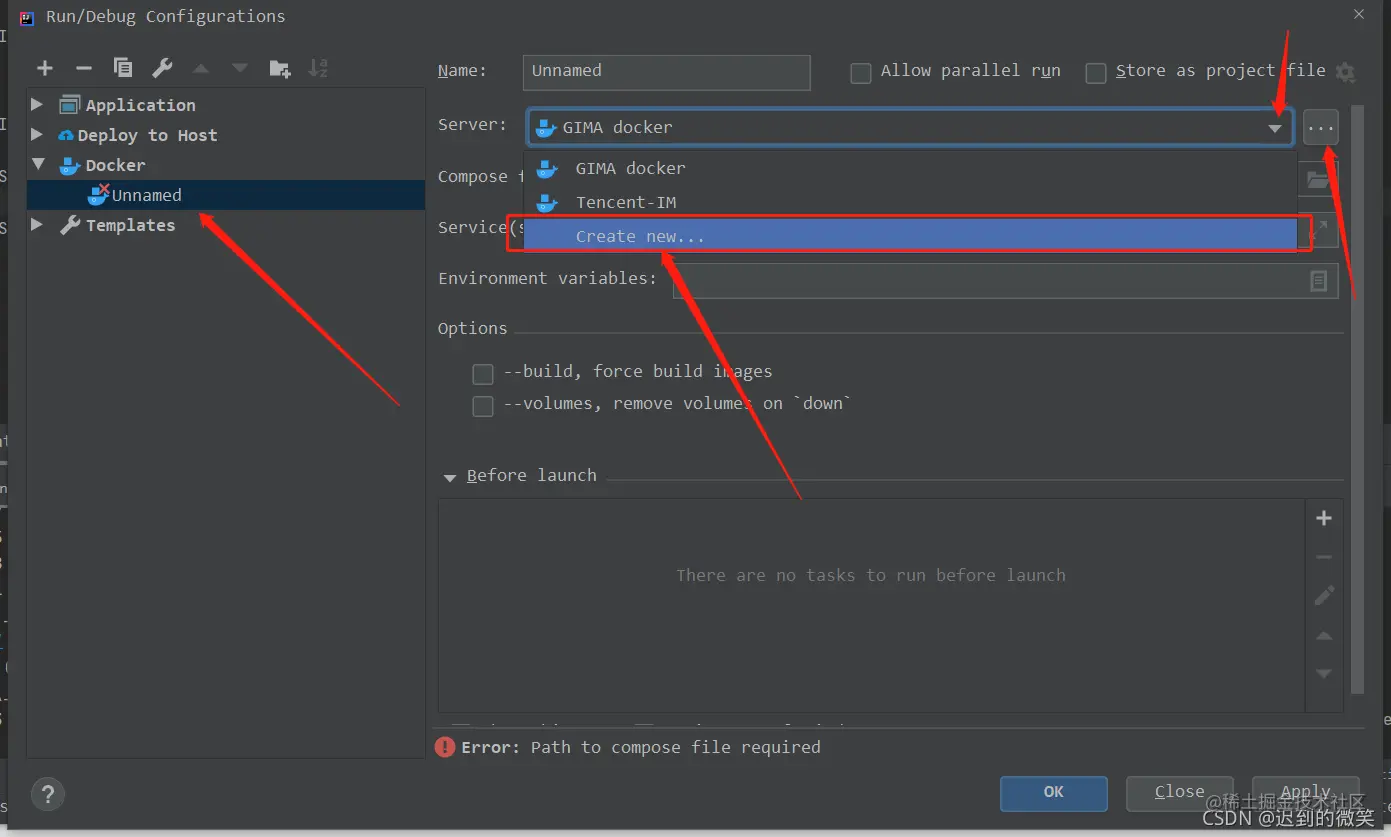Expand the Deploy to Host node
The width and height of the screenshot is (1391, 837).
[38, 135]
